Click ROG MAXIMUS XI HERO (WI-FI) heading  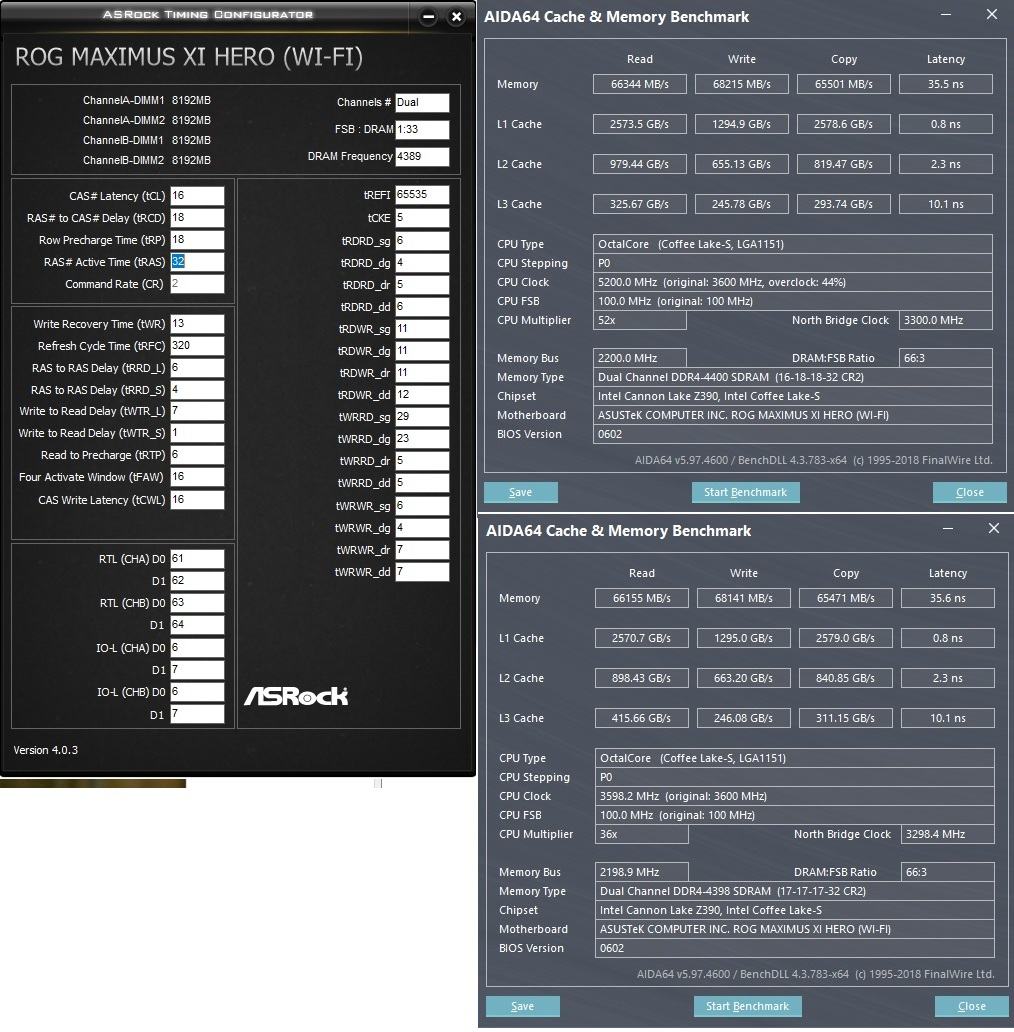pos(189,57)
